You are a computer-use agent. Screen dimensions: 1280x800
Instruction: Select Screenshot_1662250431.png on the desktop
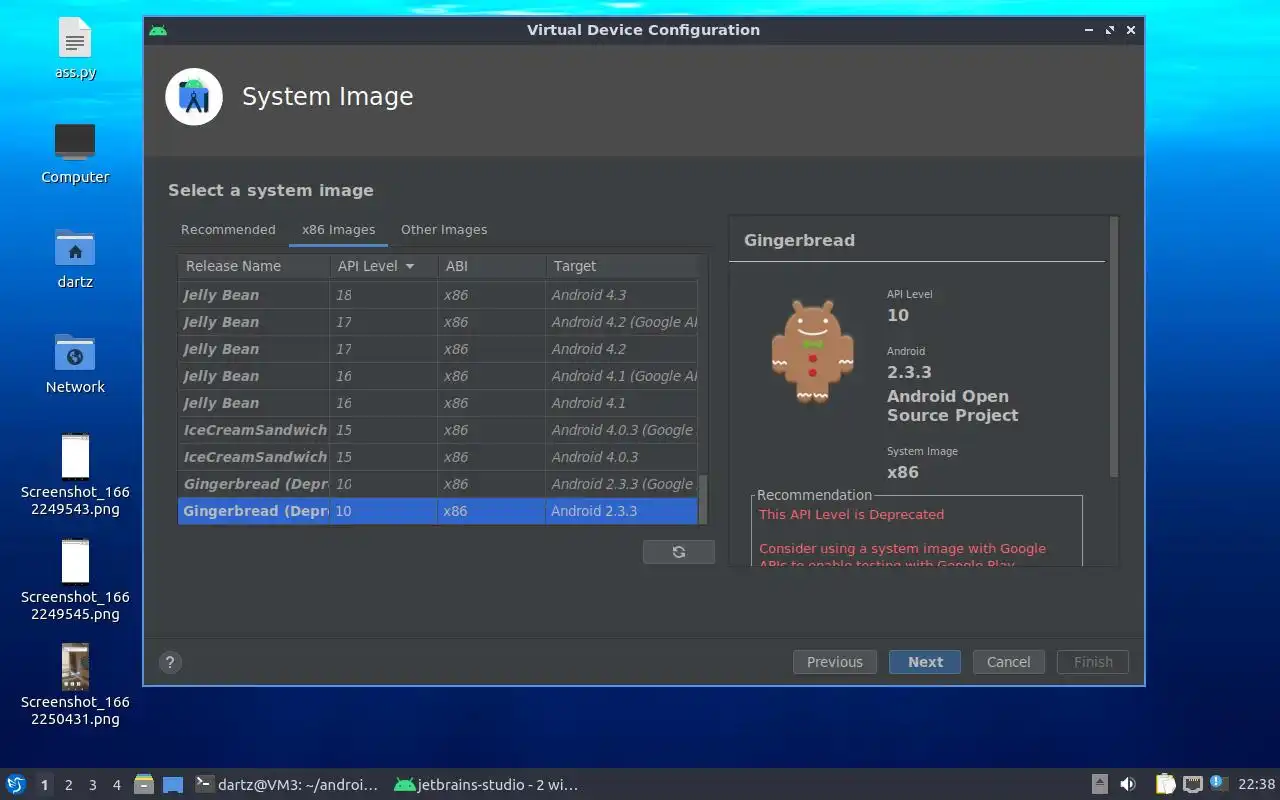75,685
